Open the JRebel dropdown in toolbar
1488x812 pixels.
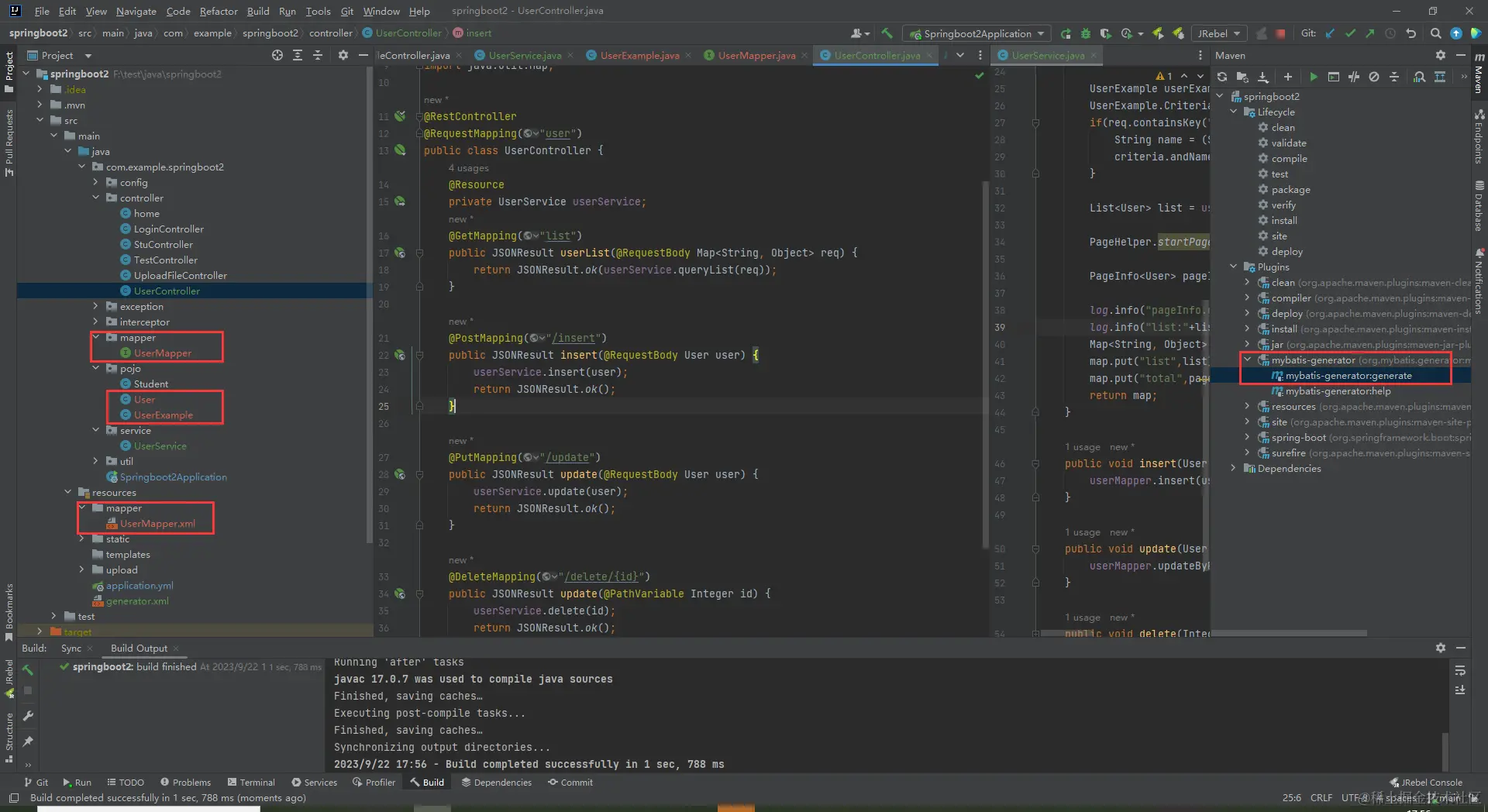pyautogui.click(x=1219, y=33)
